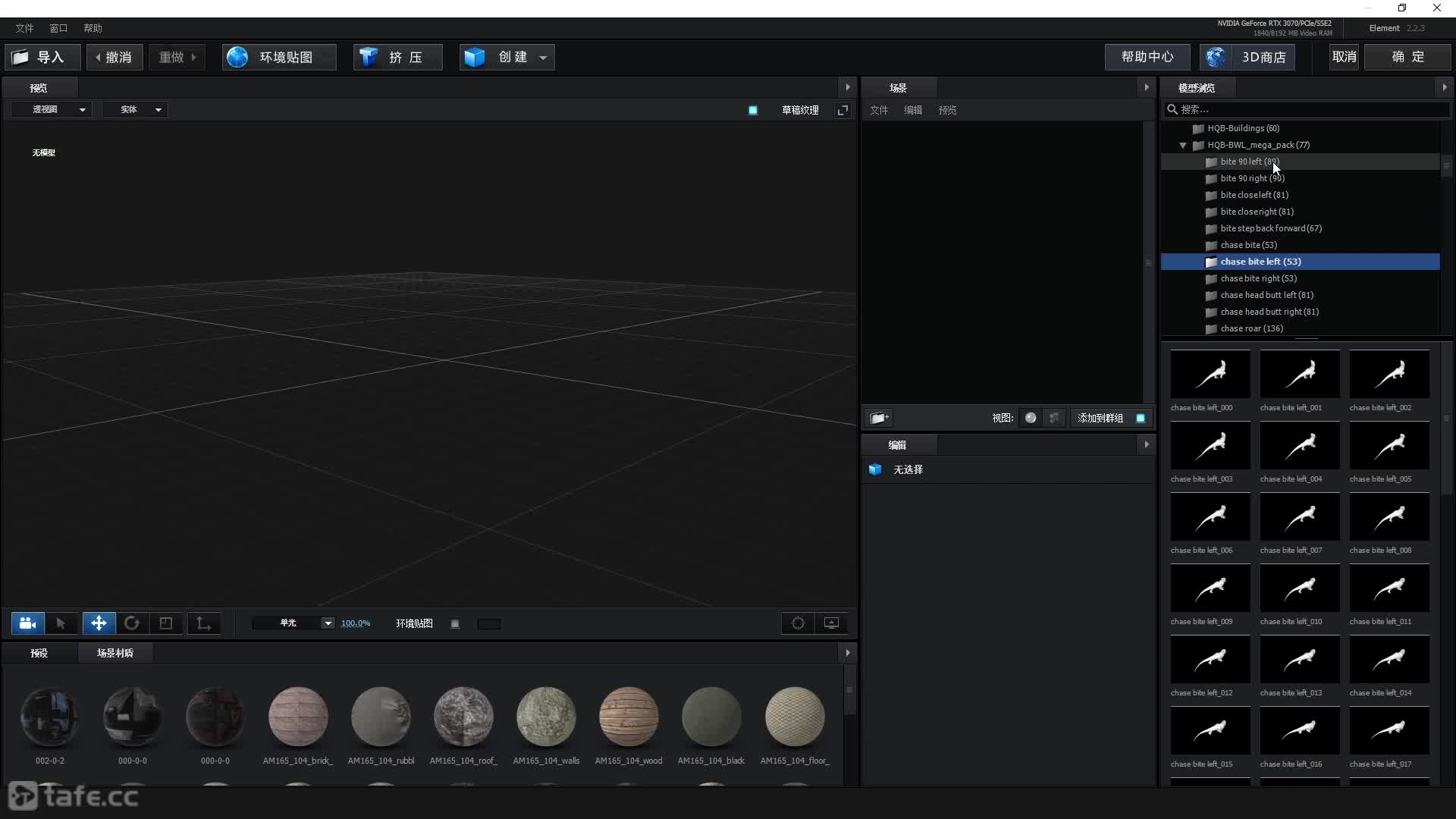
Task: Select the scale tool
Action: pyautogui.click(x=165, y=623)
